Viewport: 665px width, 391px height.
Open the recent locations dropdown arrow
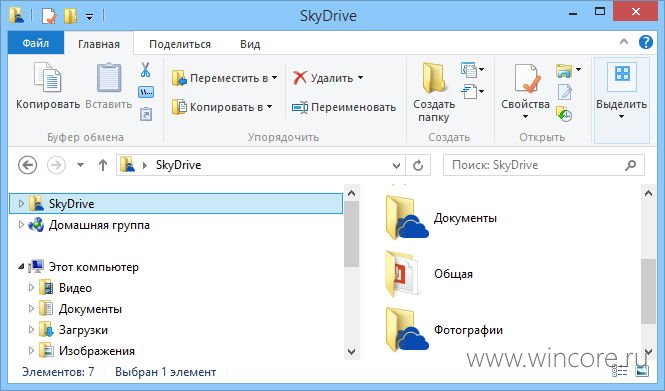tap(80, 165)
